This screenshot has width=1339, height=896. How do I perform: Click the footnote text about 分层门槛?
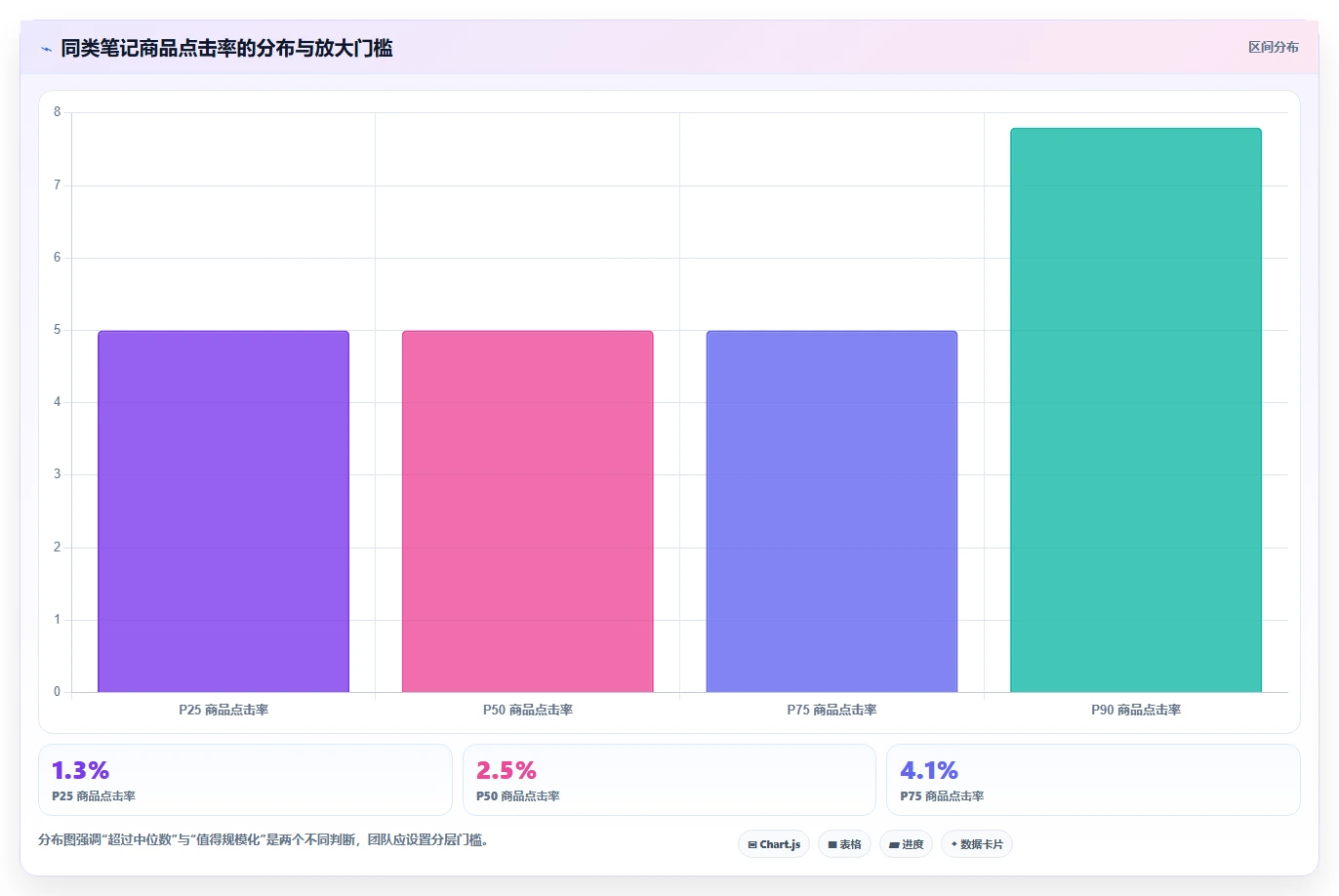(x=263, y=839)
